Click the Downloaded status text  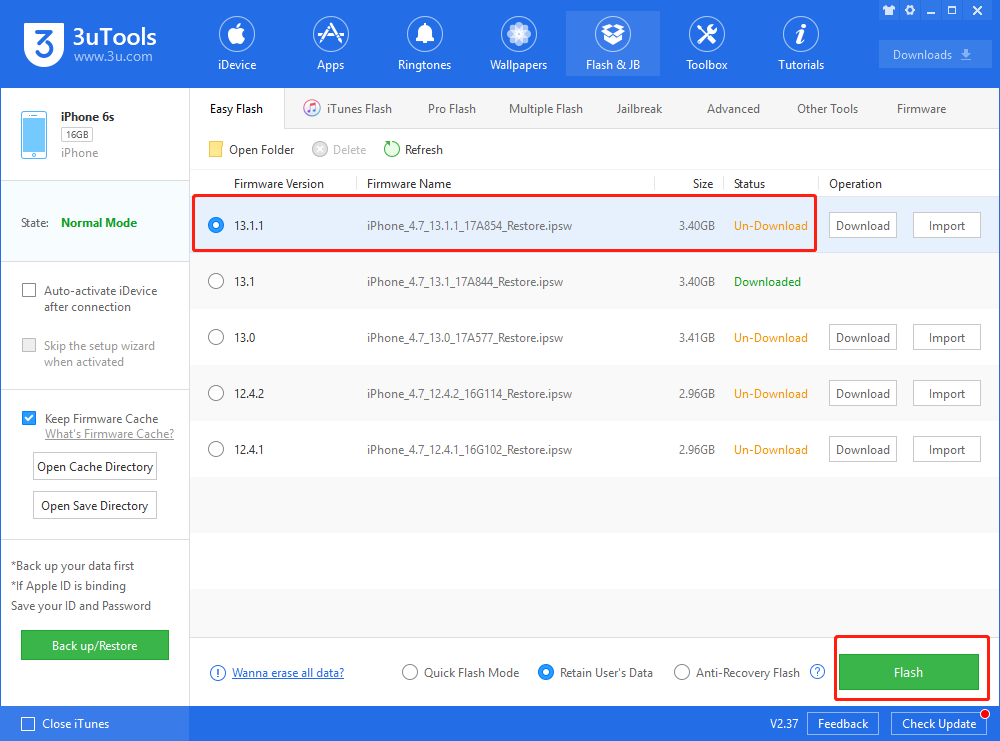767,282
